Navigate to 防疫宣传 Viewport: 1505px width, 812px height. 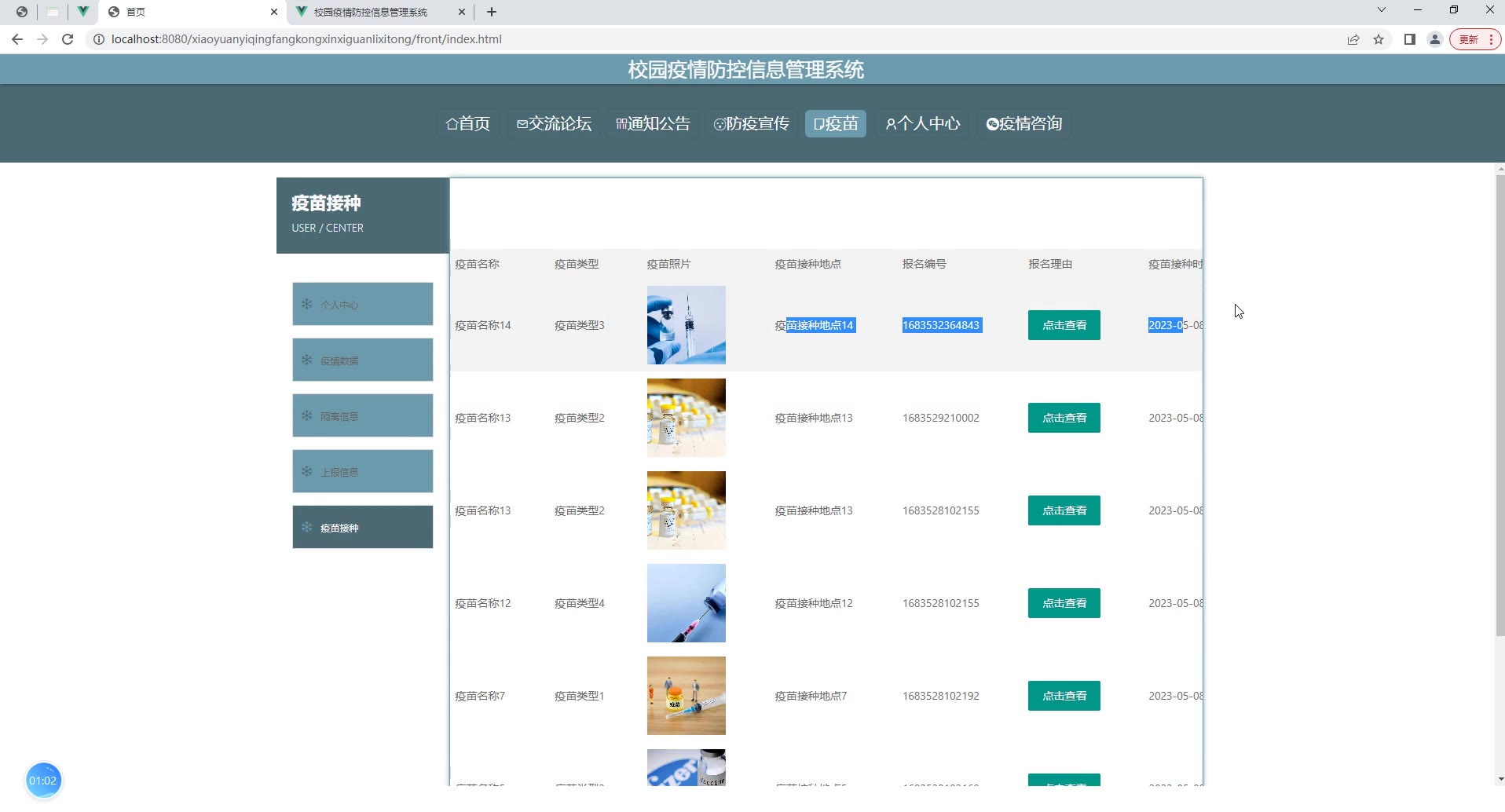point(752,123)
